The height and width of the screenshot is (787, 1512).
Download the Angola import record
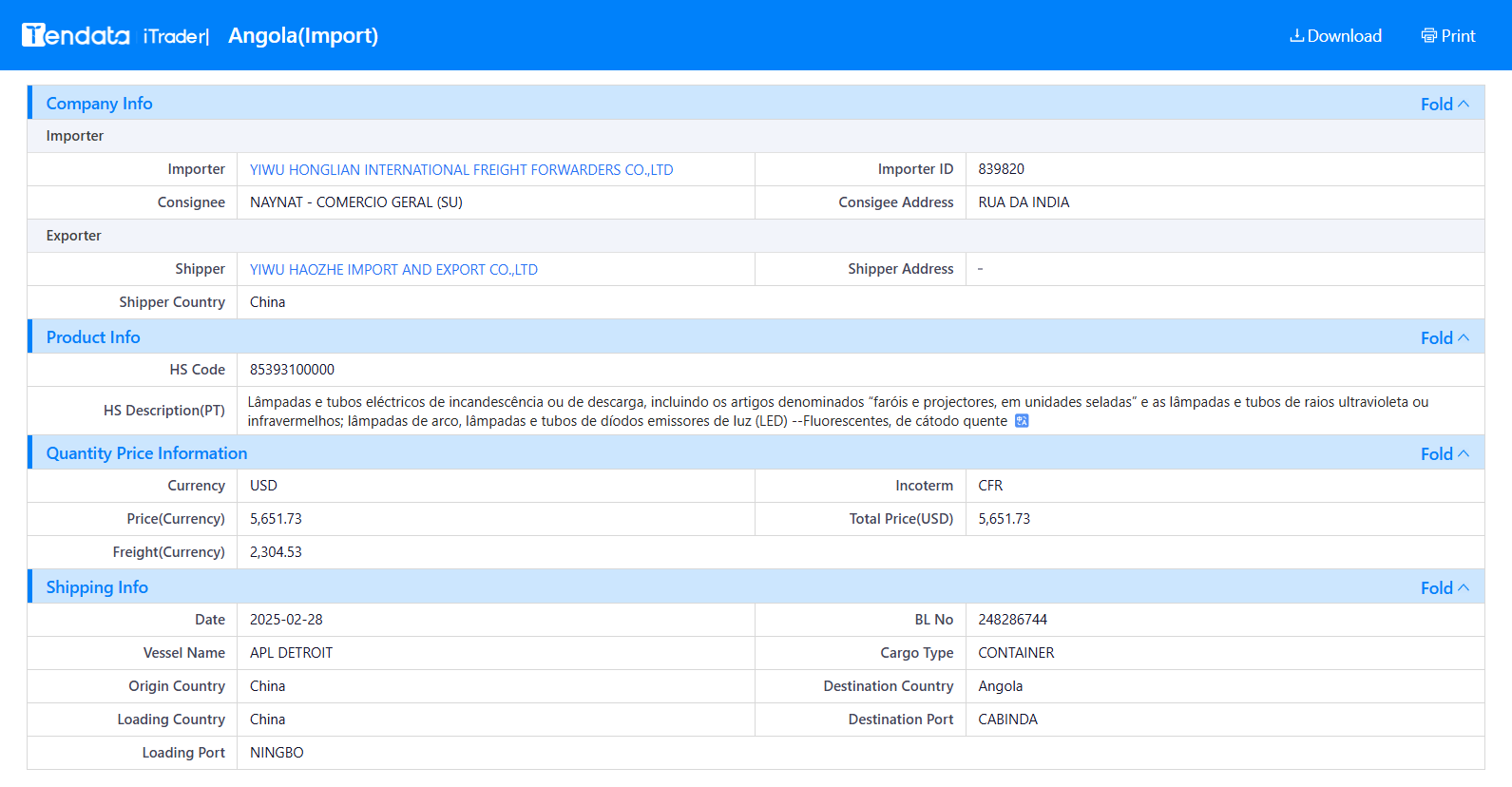(x=1335, y=36)
